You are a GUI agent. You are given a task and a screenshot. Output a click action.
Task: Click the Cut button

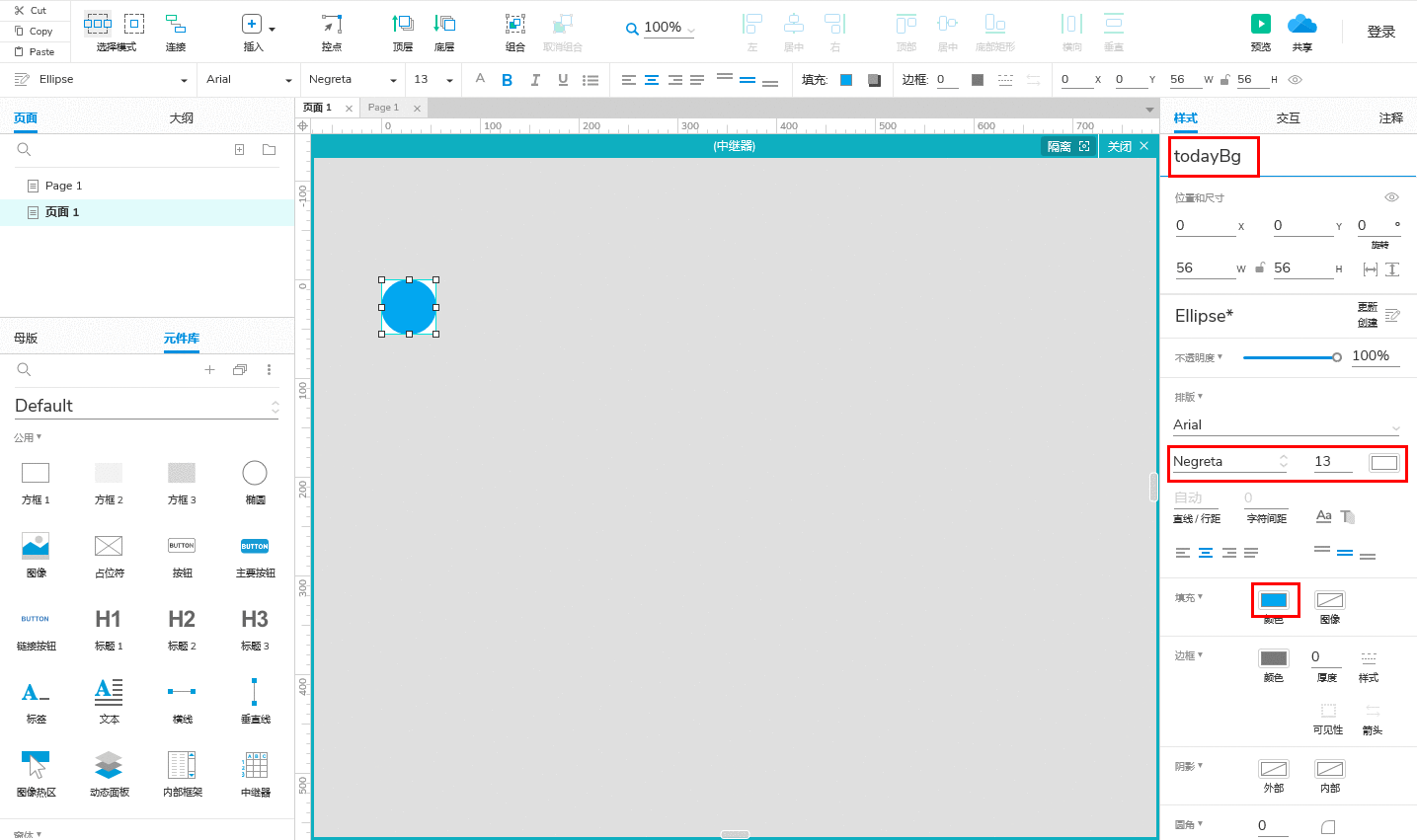click(x=31, y=10)
